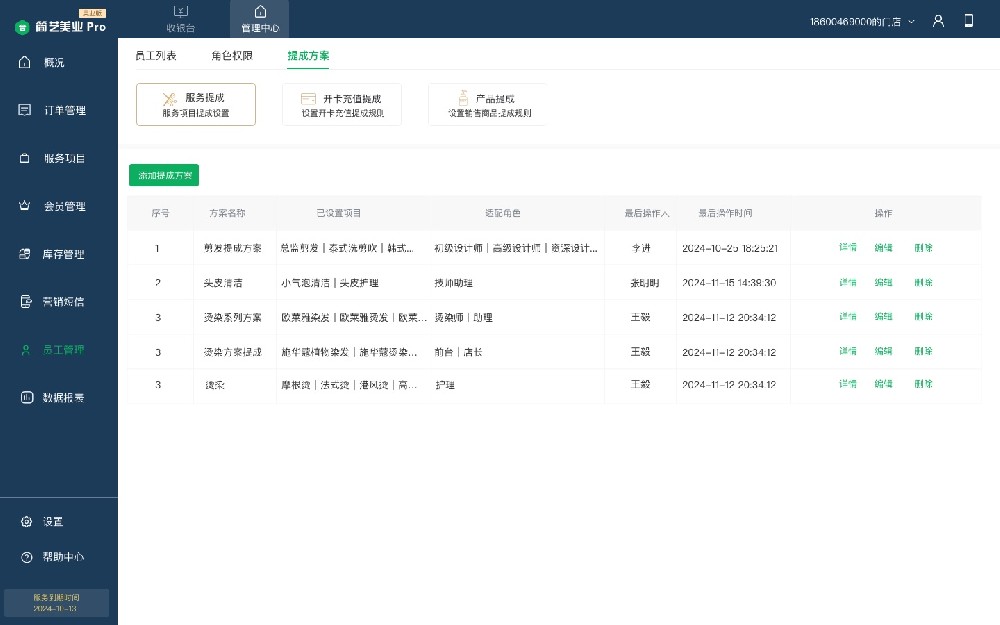View 详情 for 烫染系列方案
Image resolution: width=1000 pixels, height=625 pixels.
point(848,316)
